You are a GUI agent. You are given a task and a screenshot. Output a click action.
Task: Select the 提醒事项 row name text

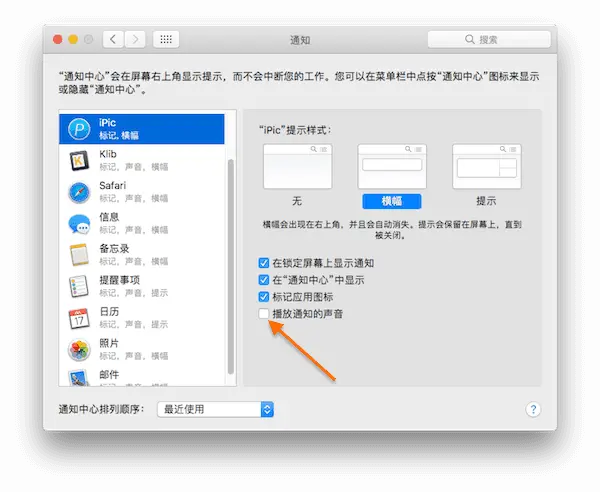(x=119, y=280)
